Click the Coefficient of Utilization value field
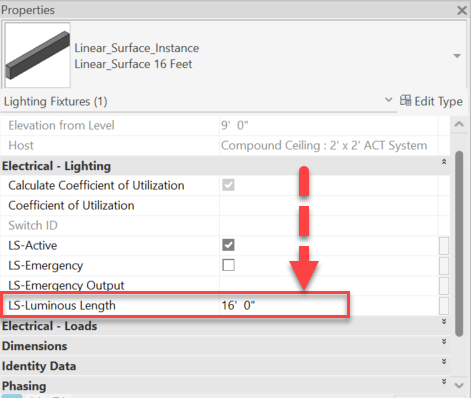471x398 pixels. point(329,205)
